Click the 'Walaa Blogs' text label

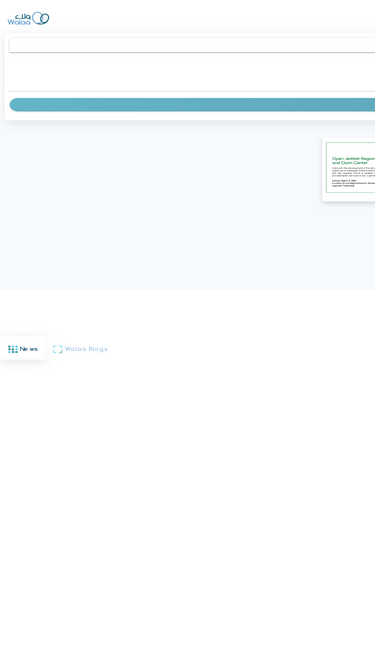[86, 349]
